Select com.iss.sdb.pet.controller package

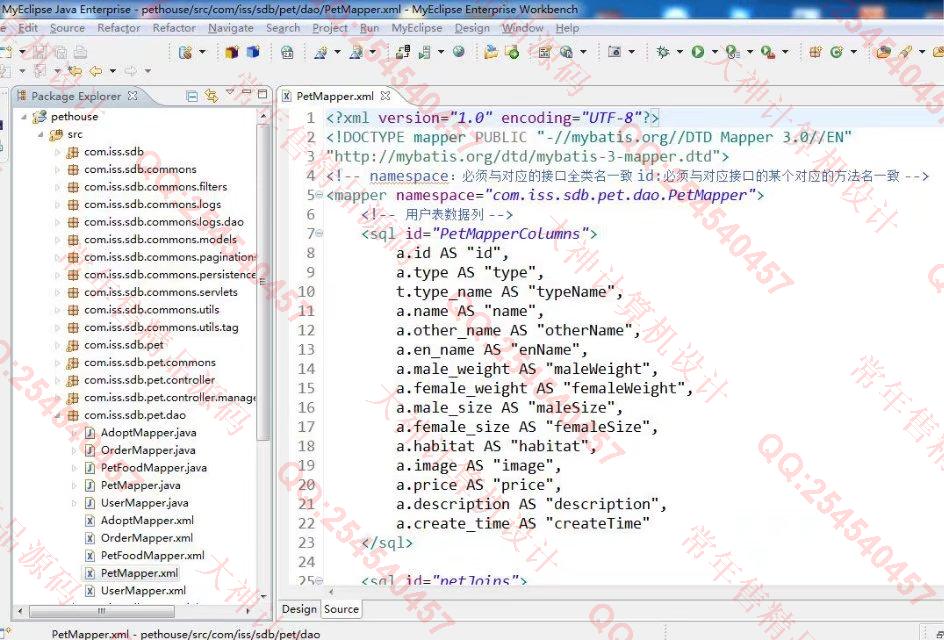point(149,380)
